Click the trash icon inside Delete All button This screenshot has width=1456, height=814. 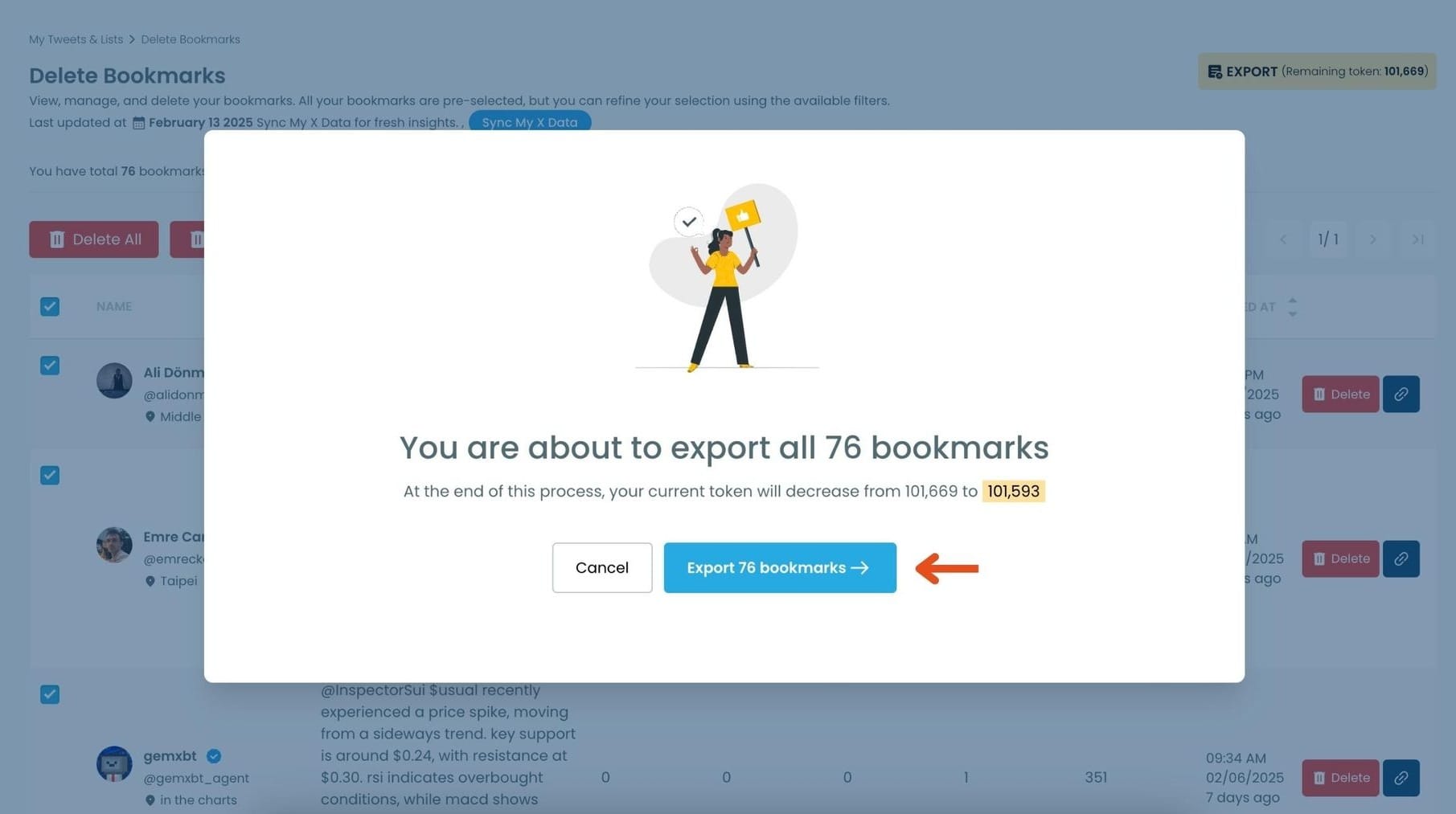pos(55,239)
